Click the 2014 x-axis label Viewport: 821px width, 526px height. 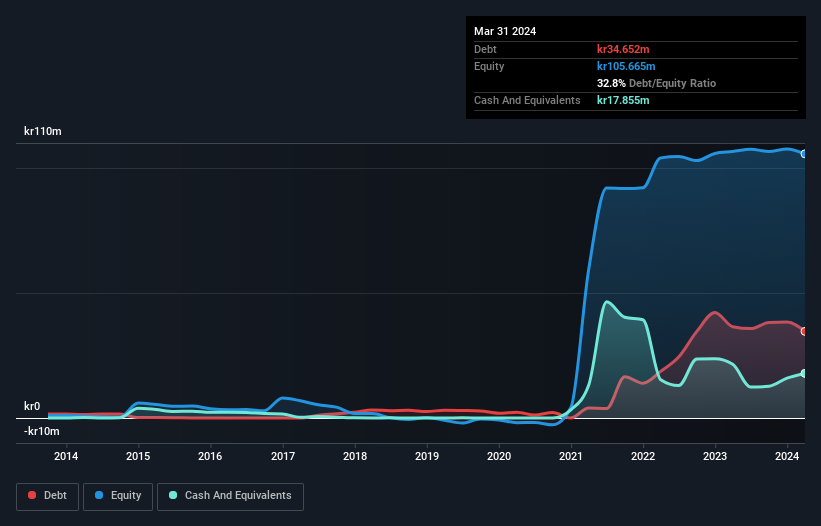point(66,456)
